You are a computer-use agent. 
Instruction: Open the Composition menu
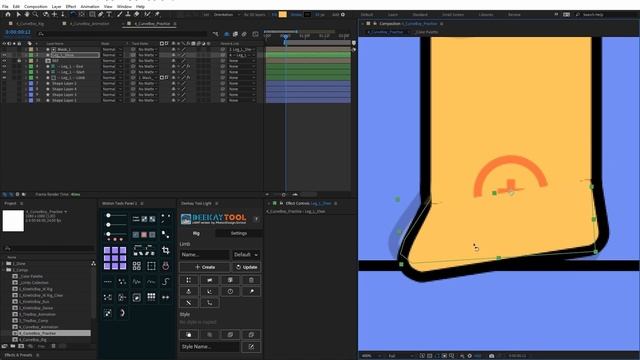click(x=36, y=7)
